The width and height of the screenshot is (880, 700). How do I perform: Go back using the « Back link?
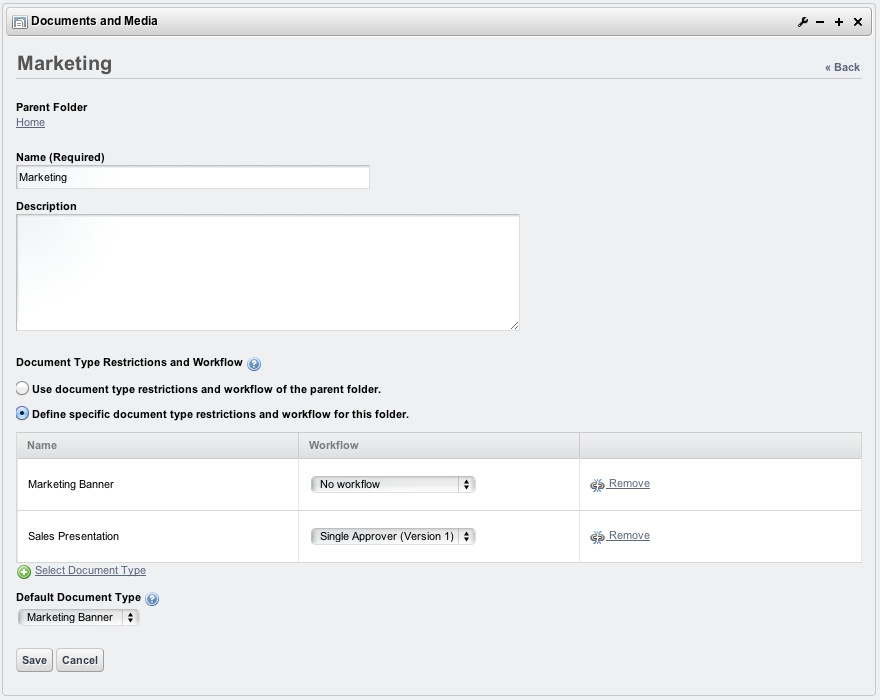842,67
